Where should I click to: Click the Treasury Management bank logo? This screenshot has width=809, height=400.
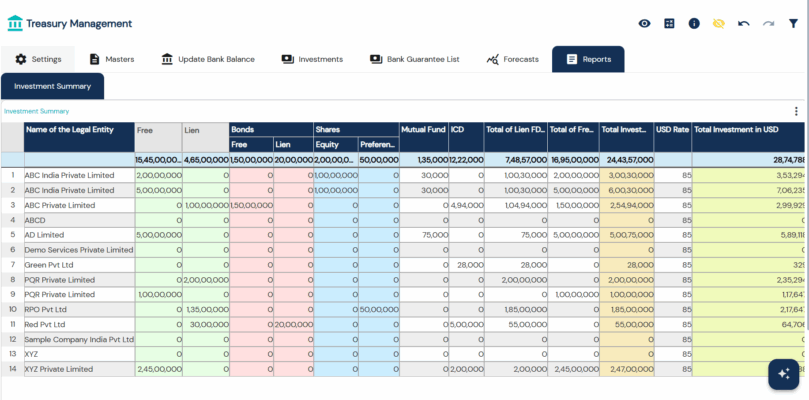click(x=14, y=23)
